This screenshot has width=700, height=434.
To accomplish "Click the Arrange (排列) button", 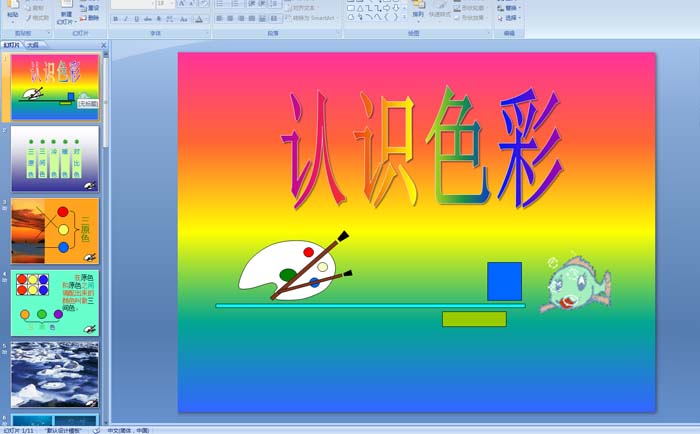I will tap(418, 11).
